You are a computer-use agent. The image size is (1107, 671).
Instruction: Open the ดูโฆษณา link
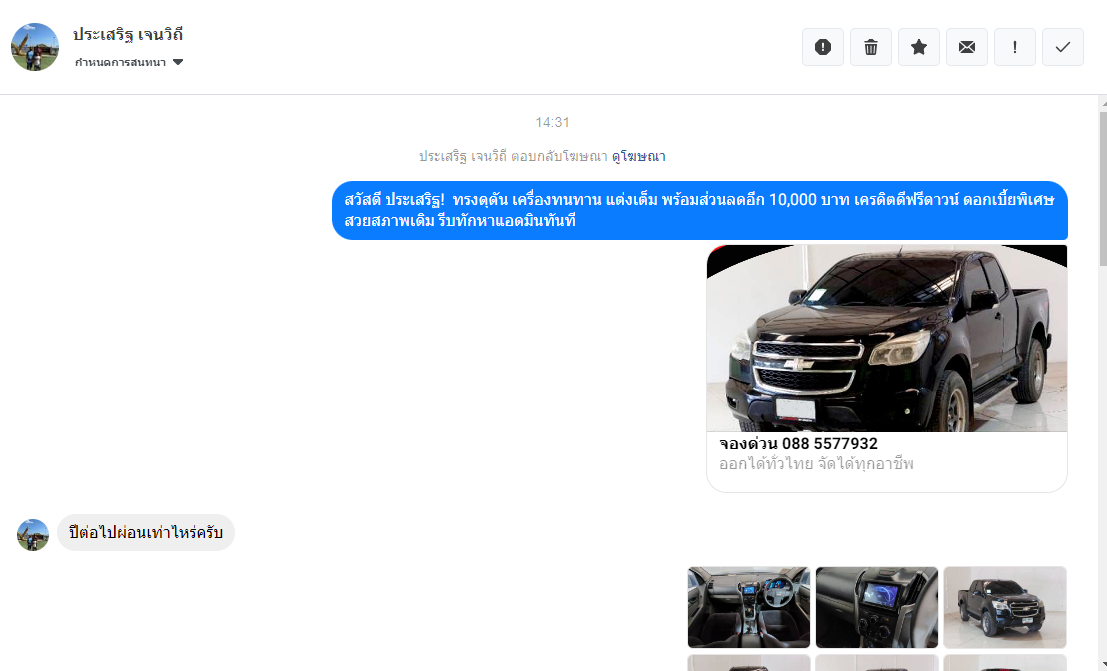click(x=638, y=156)
